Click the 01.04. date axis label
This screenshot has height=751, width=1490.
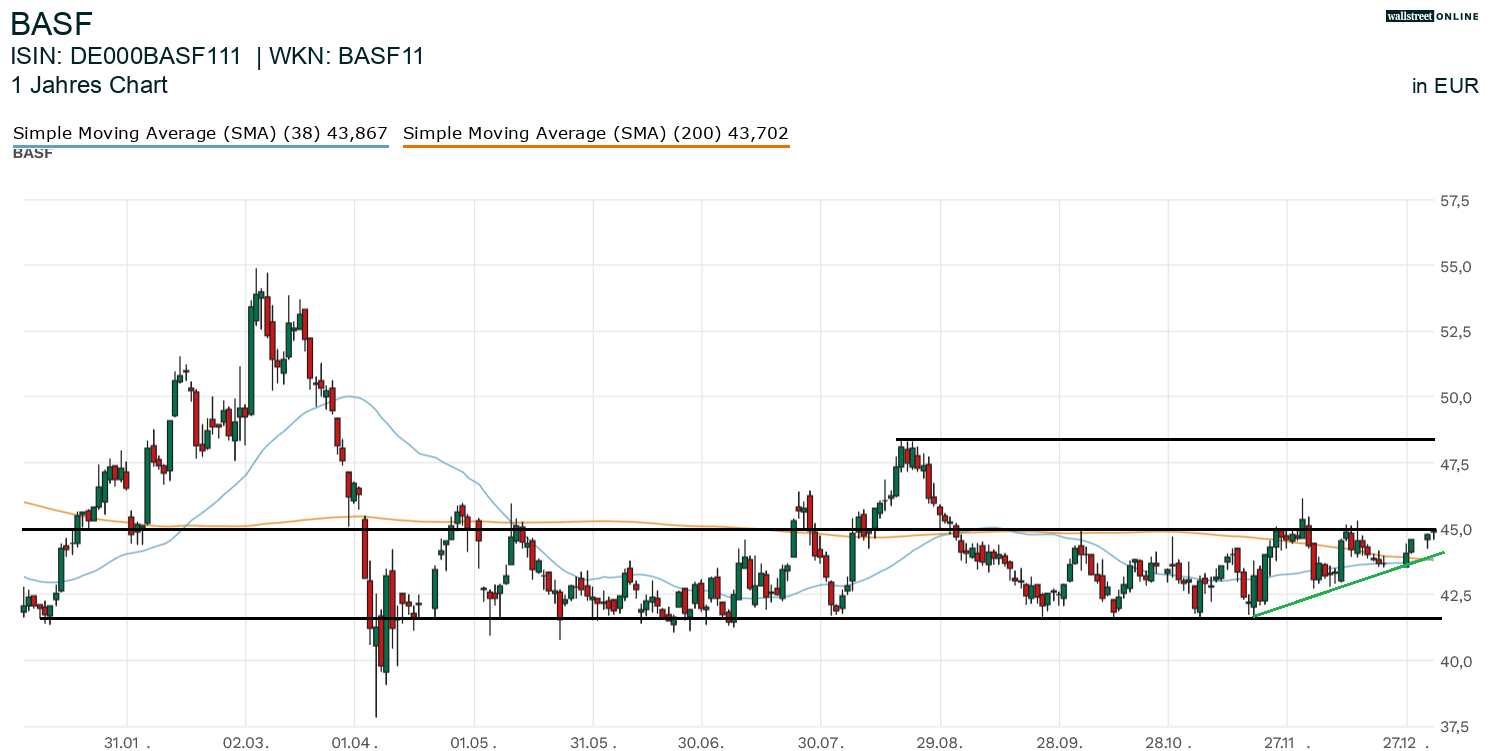[x=354, y=743]
